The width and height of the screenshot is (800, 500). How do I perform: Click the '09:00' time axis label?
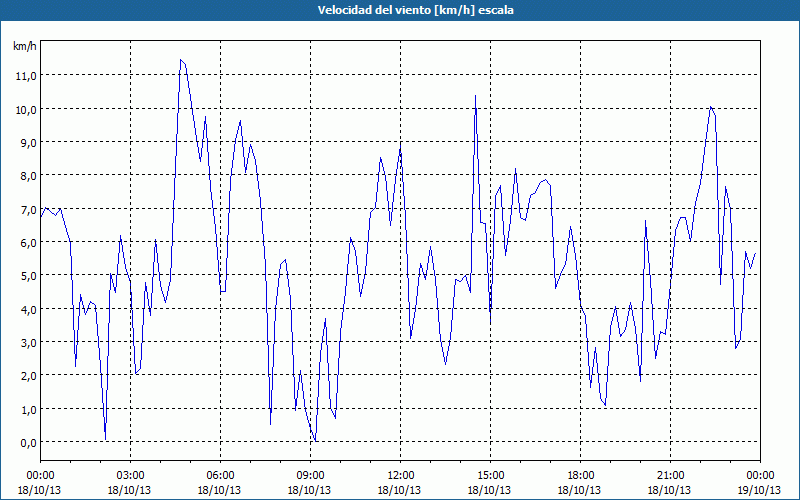tap(310, 476)
